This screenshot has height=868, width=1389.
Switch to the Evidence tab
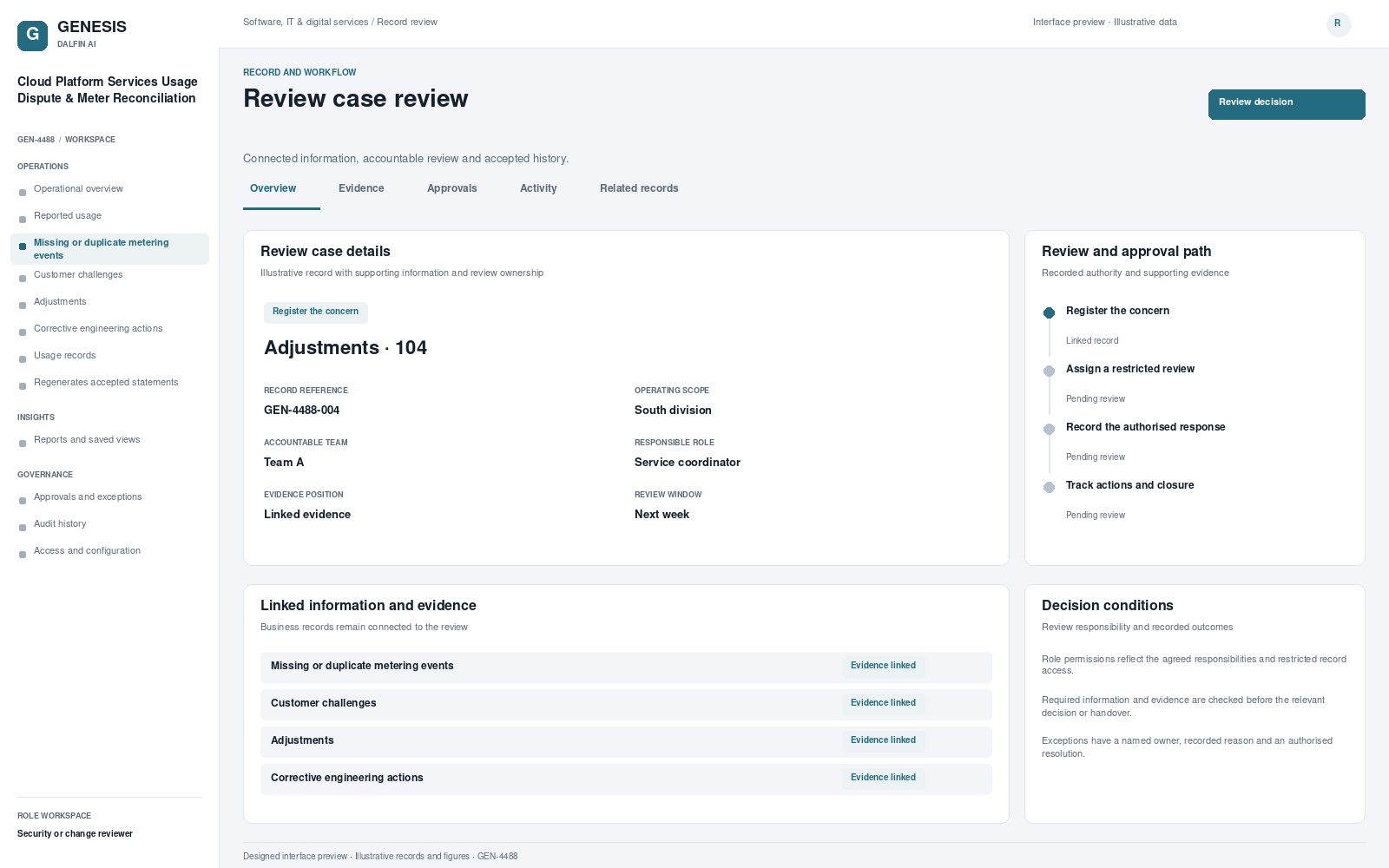tap(361, 188)
